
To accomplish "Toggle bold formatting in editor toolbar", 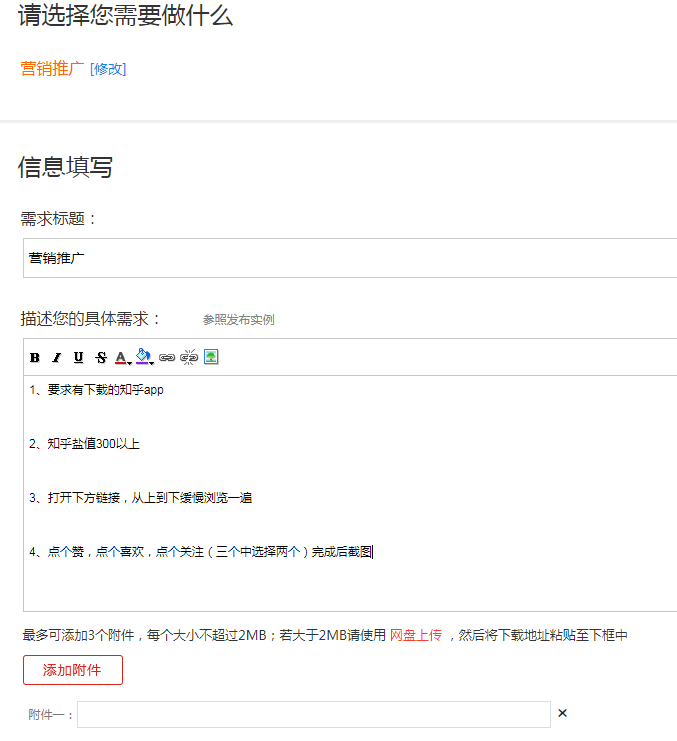I will point(35,357).
